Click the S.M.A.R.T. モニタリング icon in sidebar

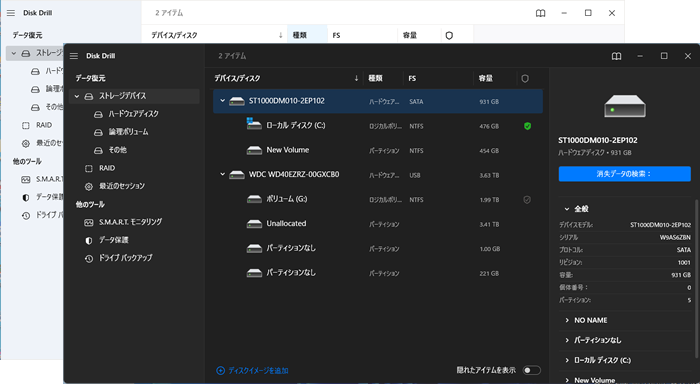click(x=89, y=222)
